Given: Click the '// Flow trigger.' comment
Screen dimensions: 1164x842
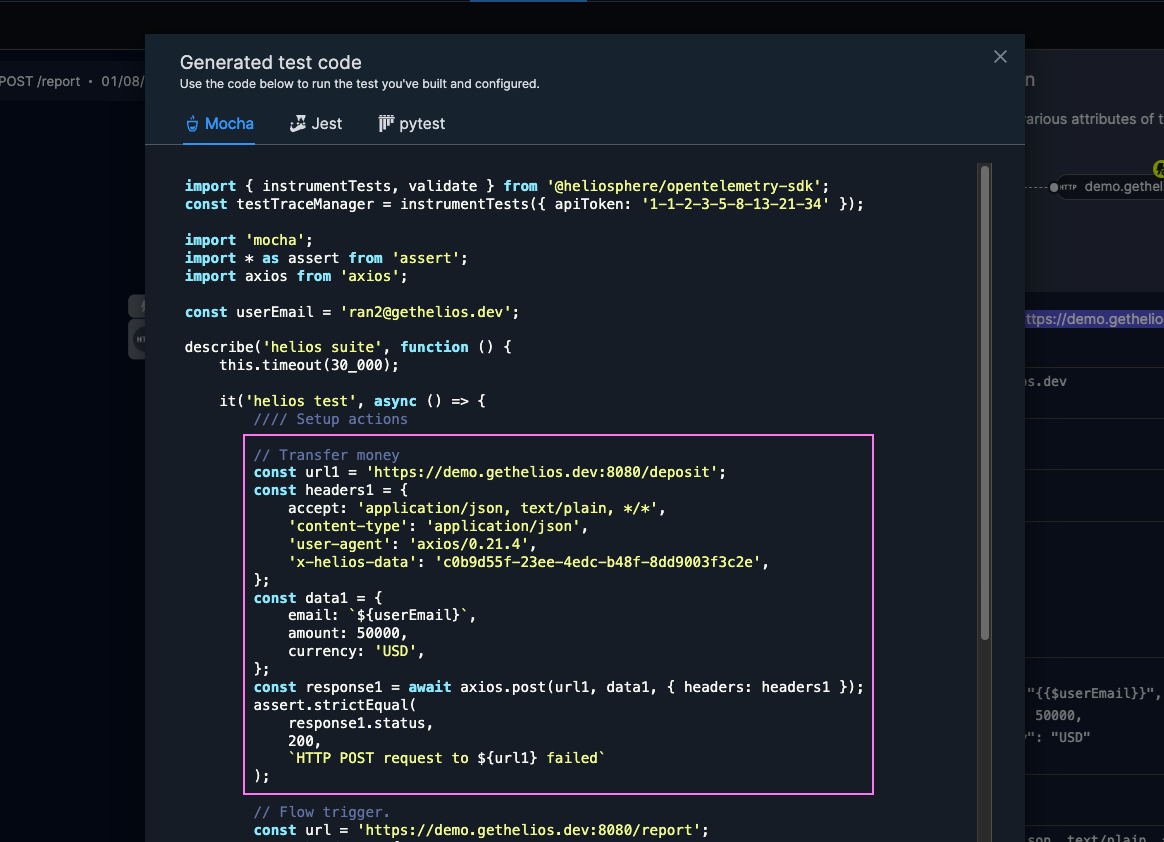Looking at the screenshot, I should click(x=321, y=812).
